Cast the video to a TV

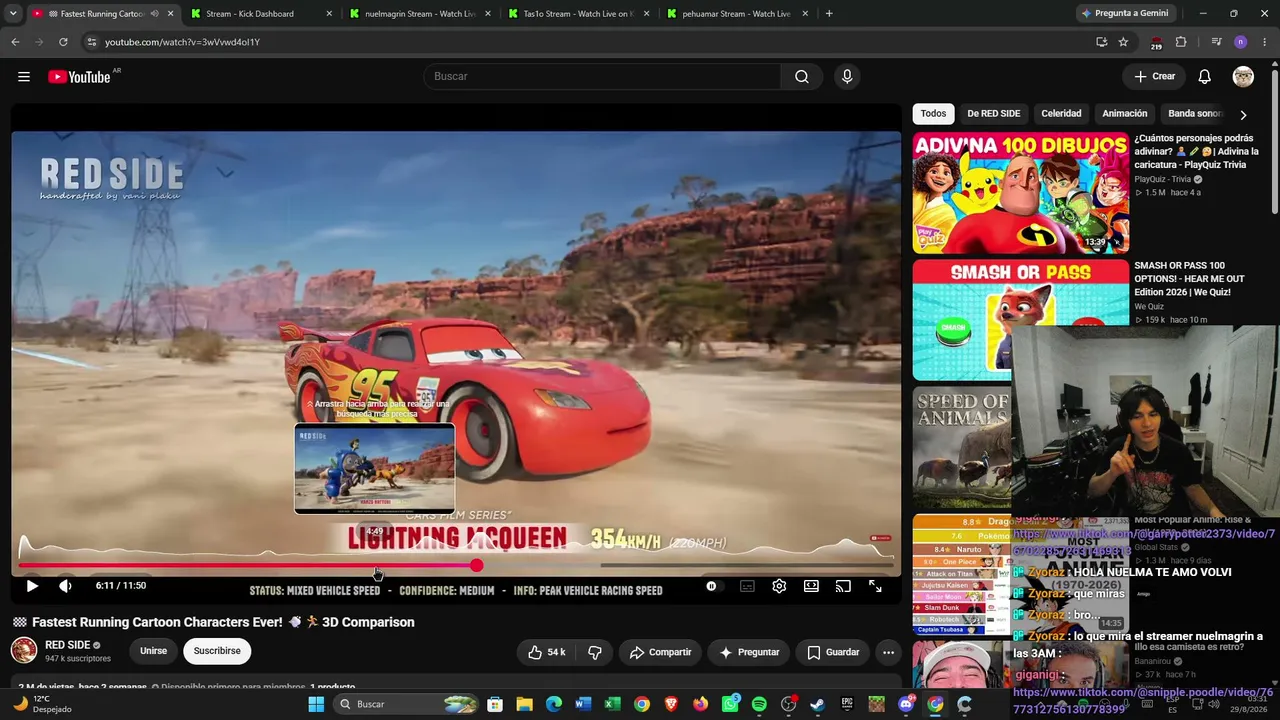click(843, 587)
